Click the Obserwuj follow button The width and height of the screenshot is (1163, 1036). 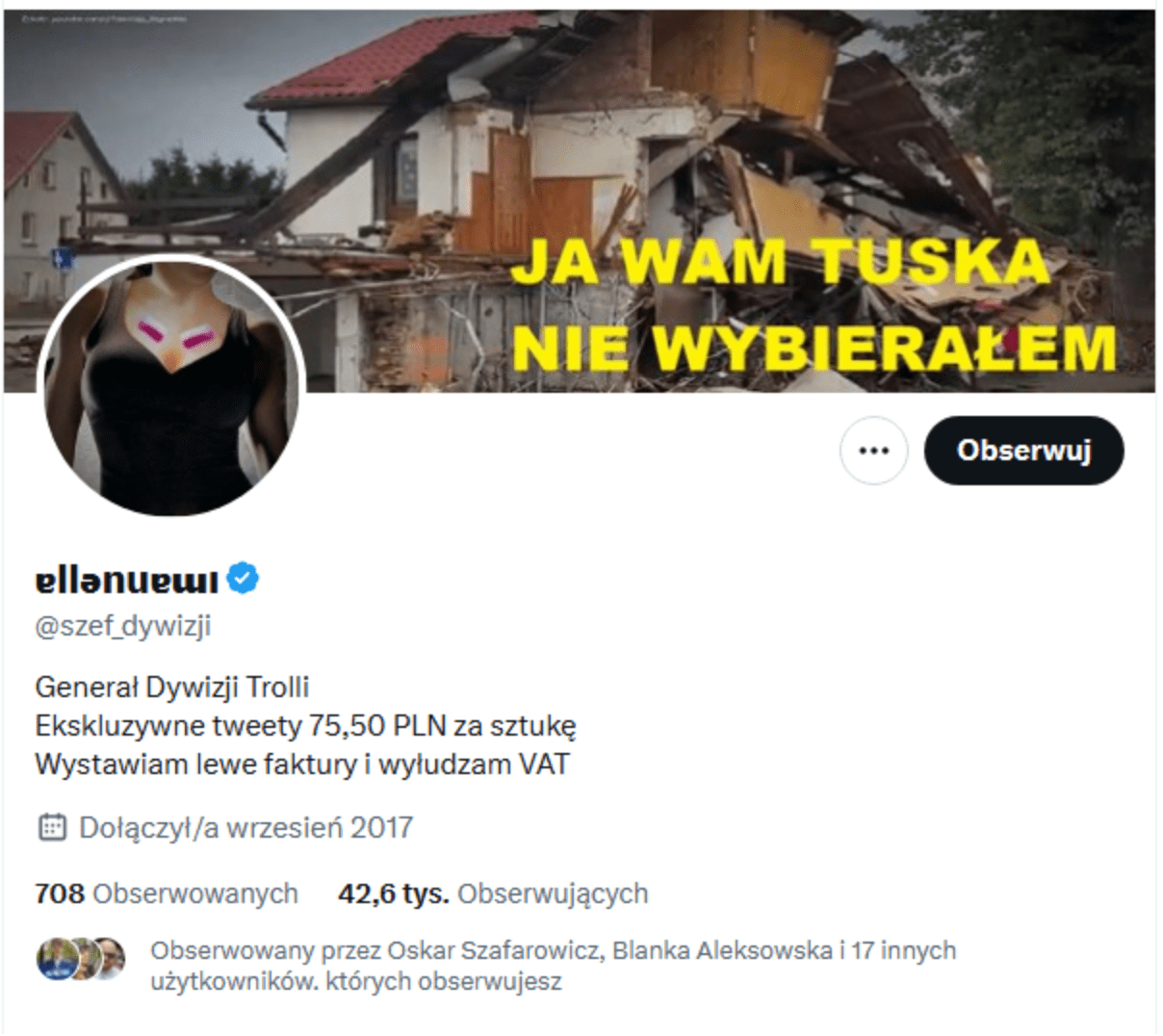[1023, 451]
